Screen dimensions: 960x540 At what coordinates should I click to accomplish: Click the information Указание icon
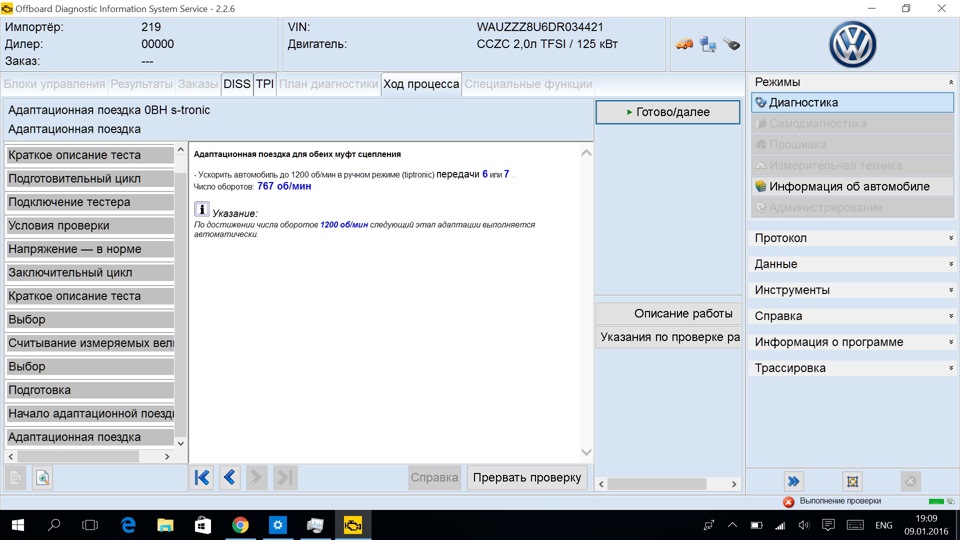(x=201, y=209)
